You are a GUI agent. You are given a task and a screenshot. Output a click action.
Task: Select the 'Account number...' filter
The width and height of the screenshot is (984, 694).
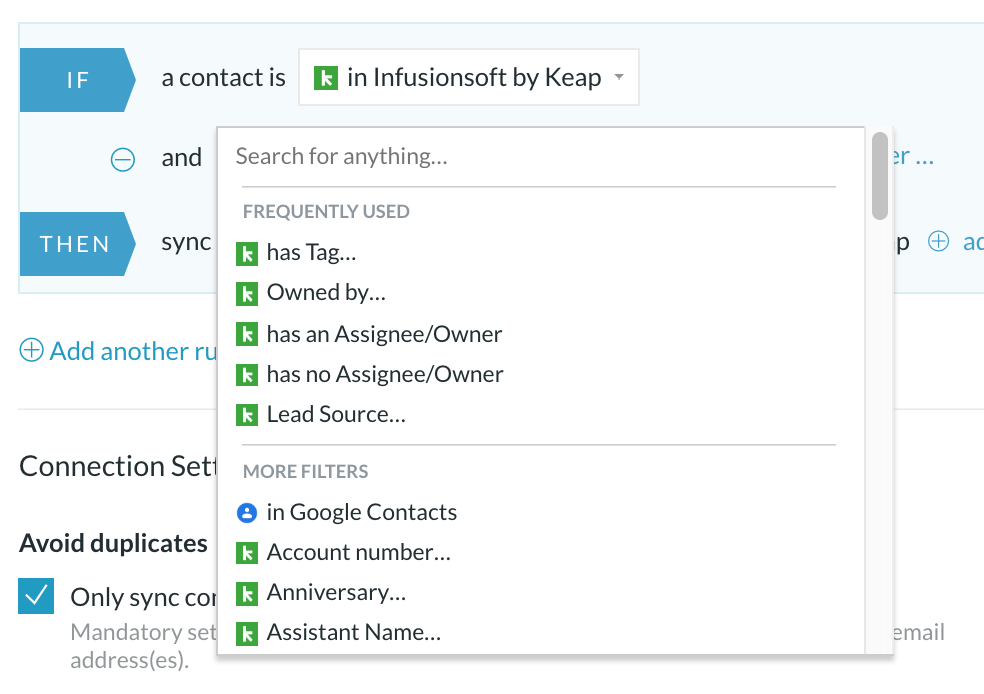pyautogui.click(x=359, y=552)
